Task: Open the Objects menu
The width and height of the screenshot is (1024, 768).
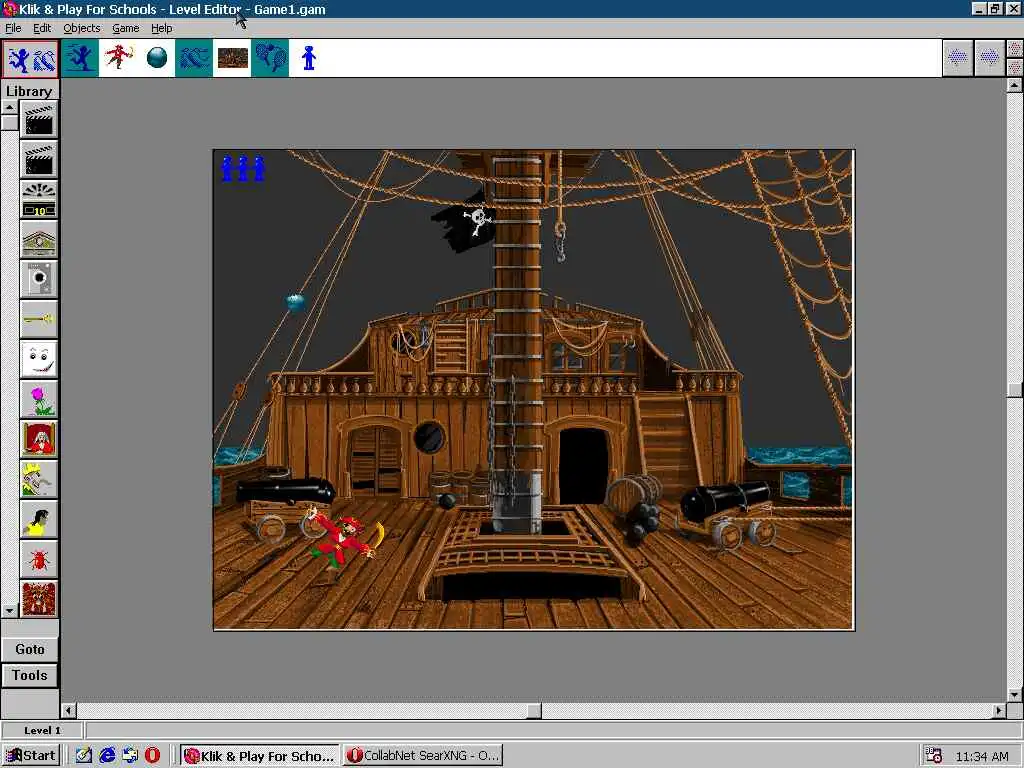Action: coord(82,28)
